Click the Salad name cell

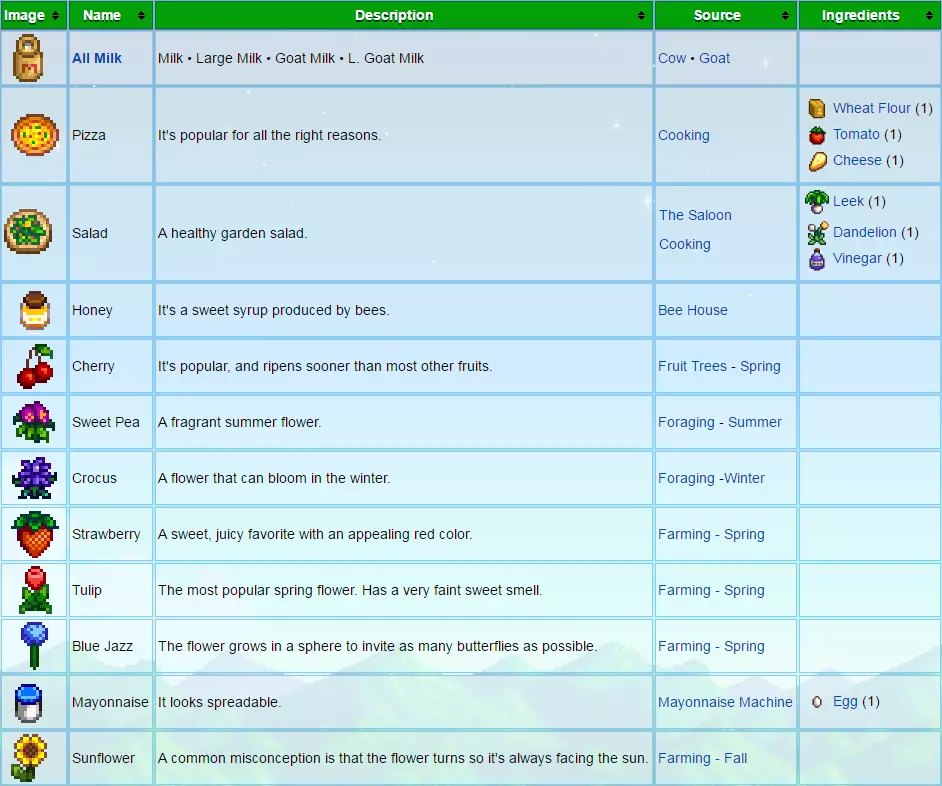tap(111, 233)
